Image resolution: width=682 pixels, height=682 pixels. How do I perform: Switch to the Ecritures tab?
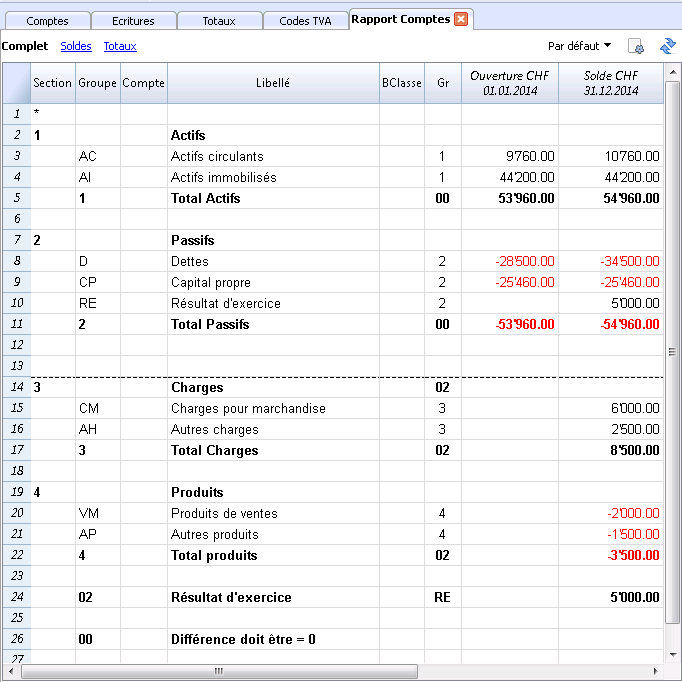133,21
